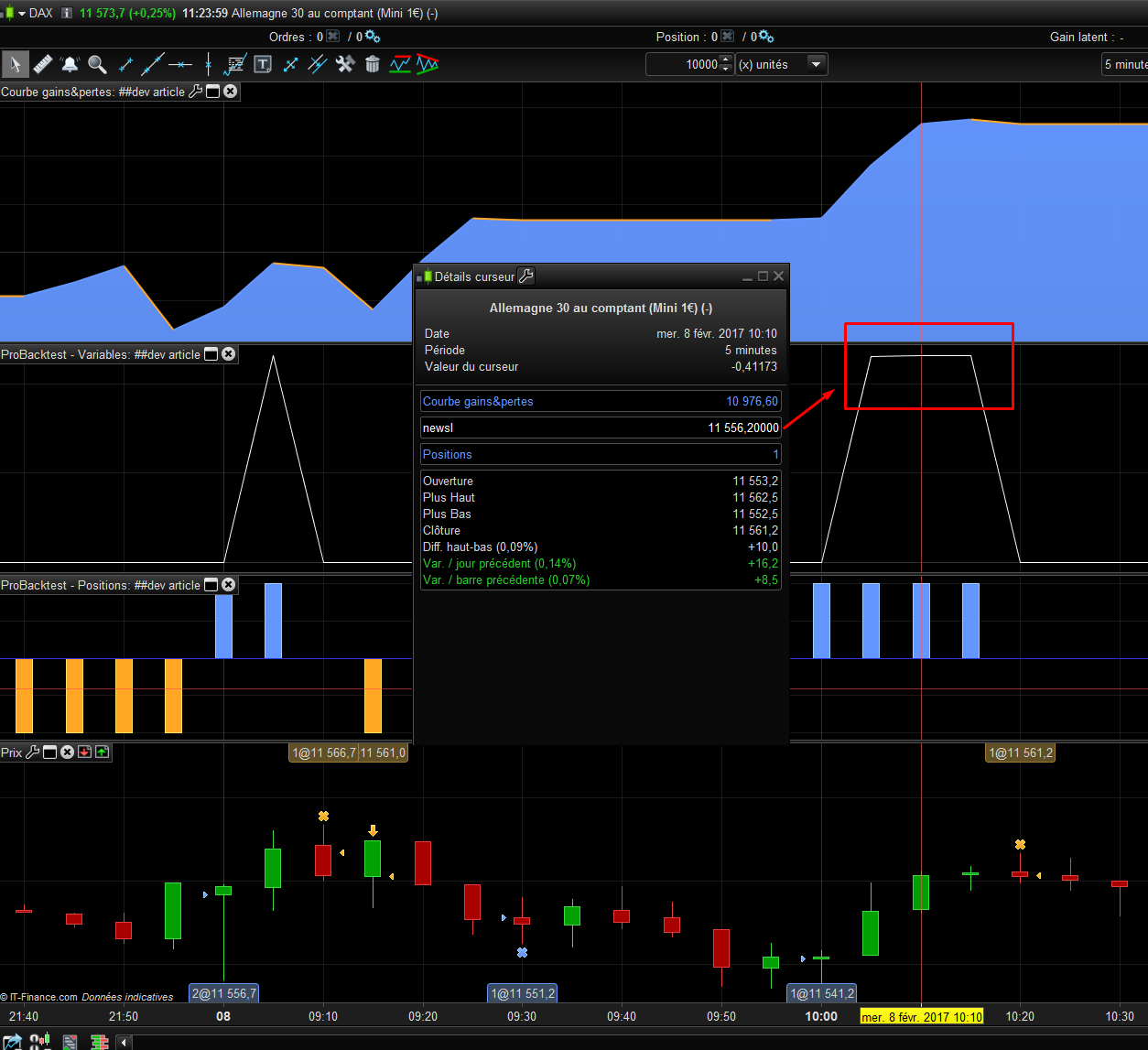Select the long trend line tool
Screen dimensions: 1148x1050
[x=153, y=64]
